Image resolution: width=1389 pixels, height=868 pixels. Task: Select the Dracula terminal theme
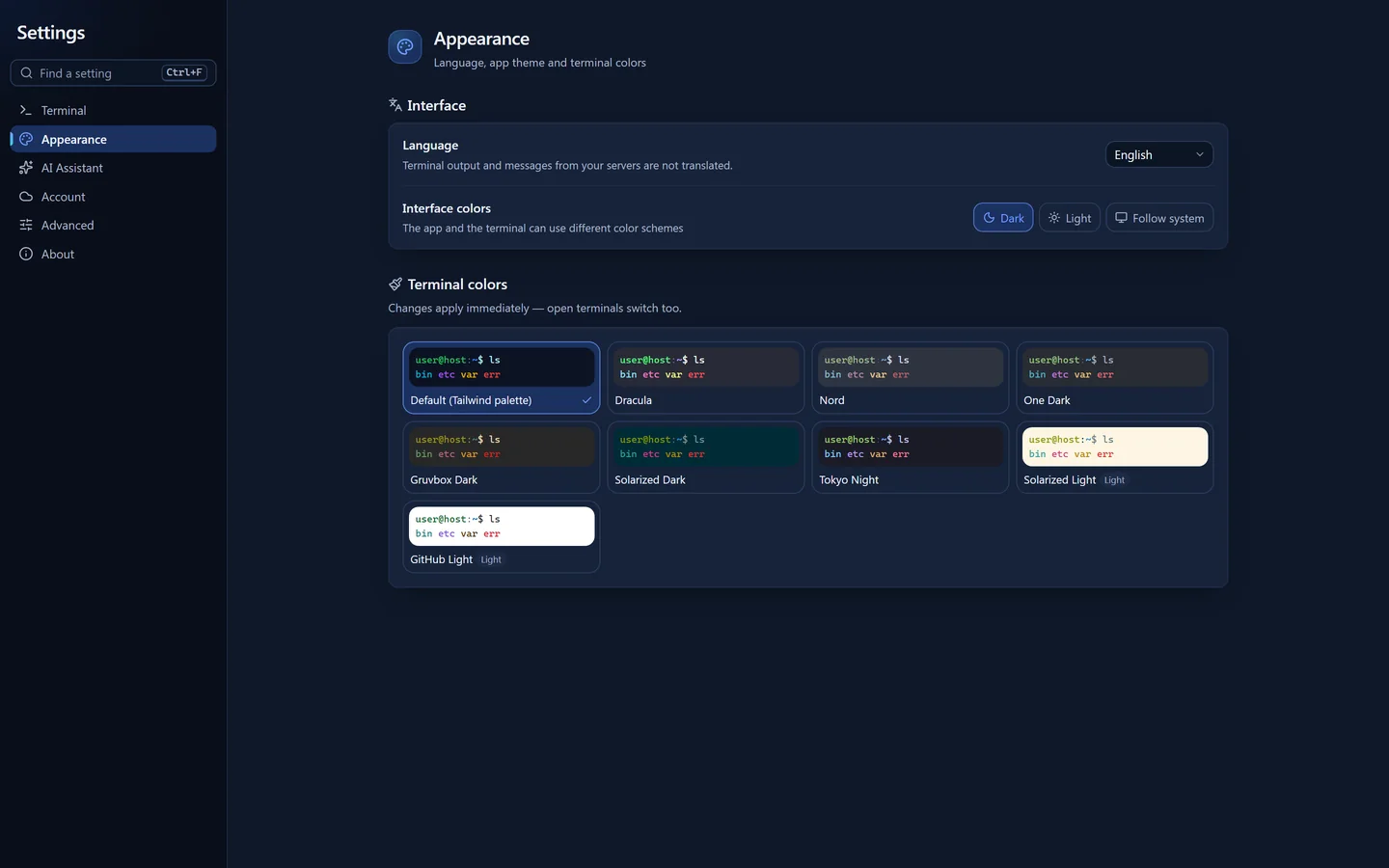[x=706, y=378]
